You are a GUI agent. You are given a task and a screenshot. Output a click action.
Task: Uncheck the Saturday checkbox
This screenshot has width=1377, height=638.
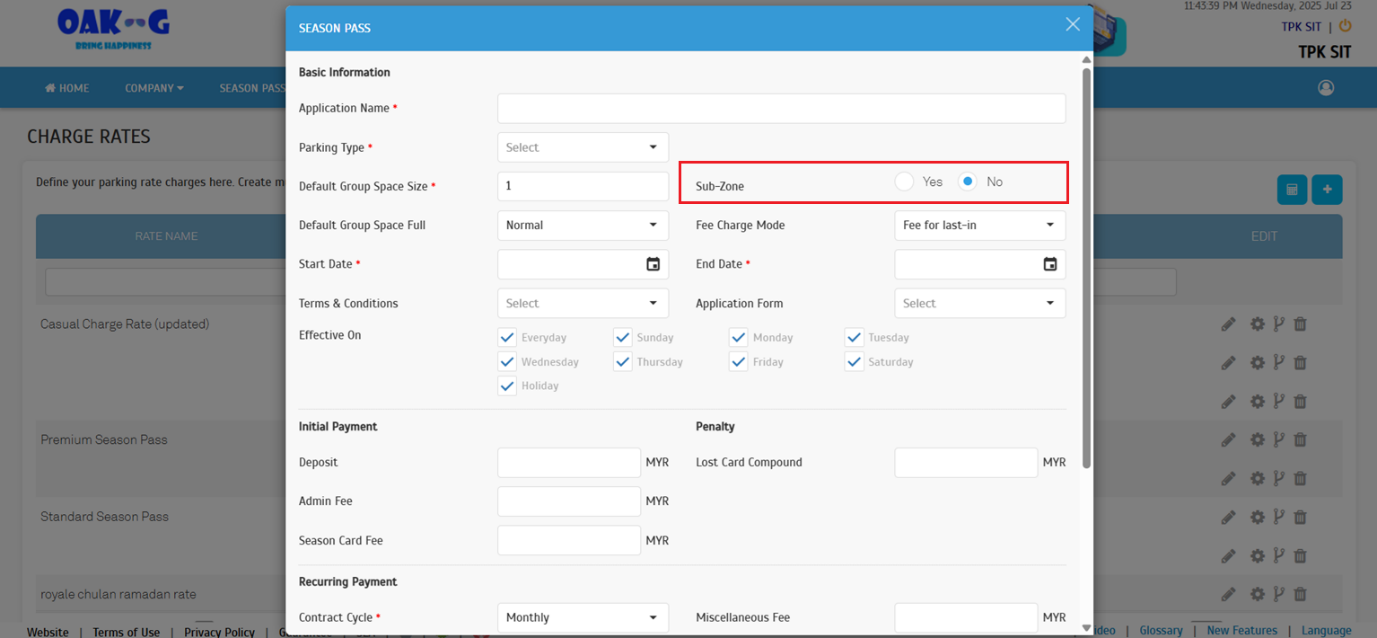click(854, 362)
